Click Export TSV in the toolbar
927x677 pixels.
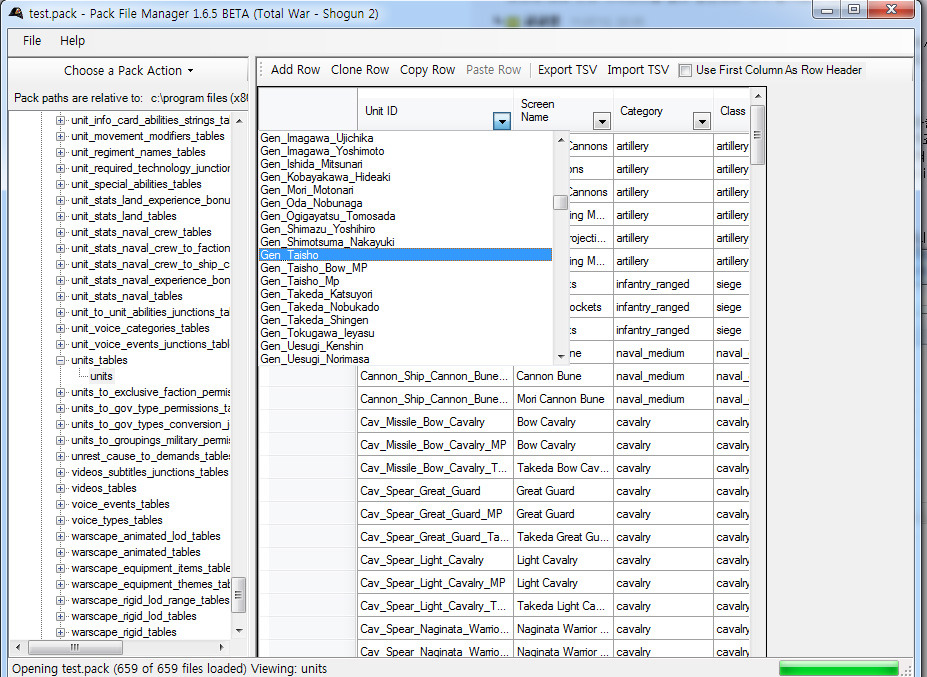567,70
